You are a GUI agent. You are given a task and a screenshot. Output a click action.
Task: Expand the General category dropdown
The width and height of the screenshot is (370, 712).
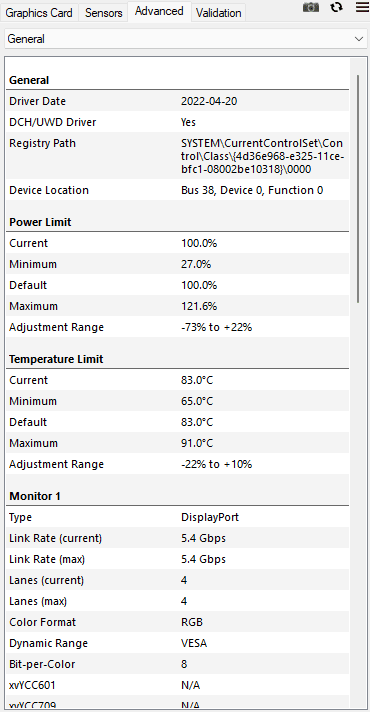point(185,39)
